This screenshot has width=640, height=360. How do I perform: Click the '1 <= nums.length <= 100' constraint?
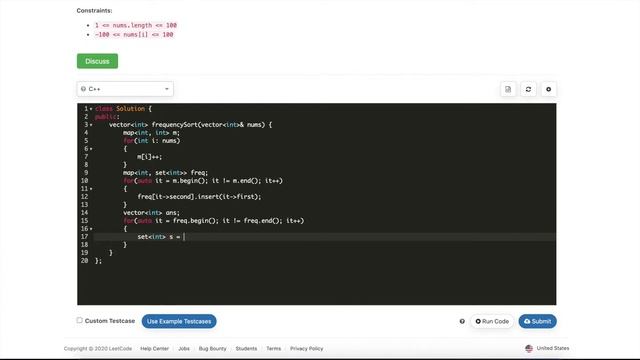tap(136, 25)
